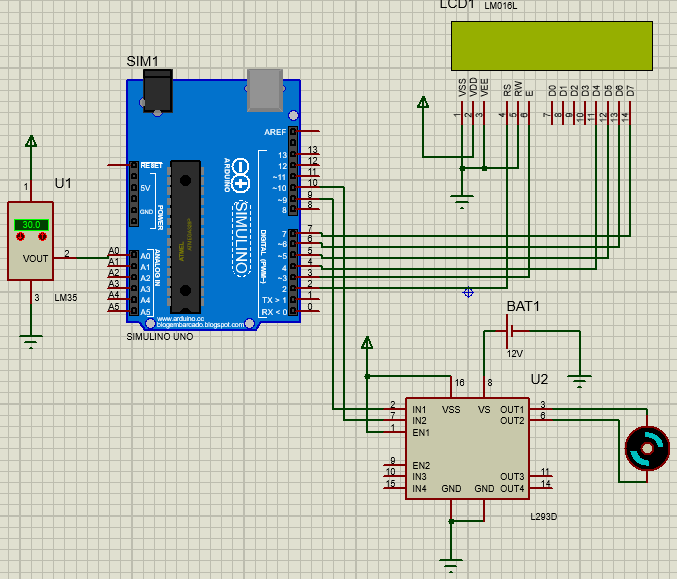
Task: Click the 5V power pin on the Arduino
Action: coord(134,188)
